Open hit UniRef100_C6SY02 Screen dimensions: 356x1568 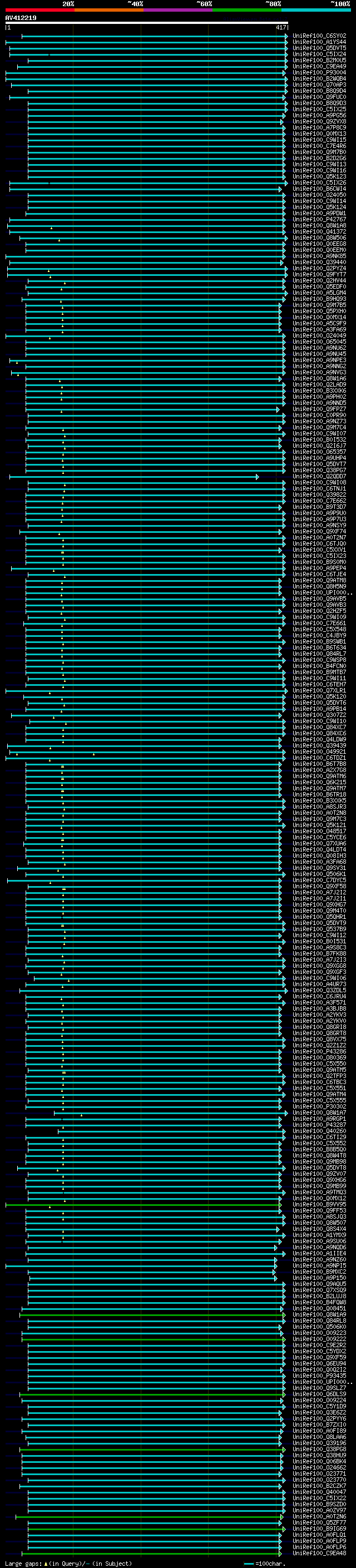click(319, 36)
